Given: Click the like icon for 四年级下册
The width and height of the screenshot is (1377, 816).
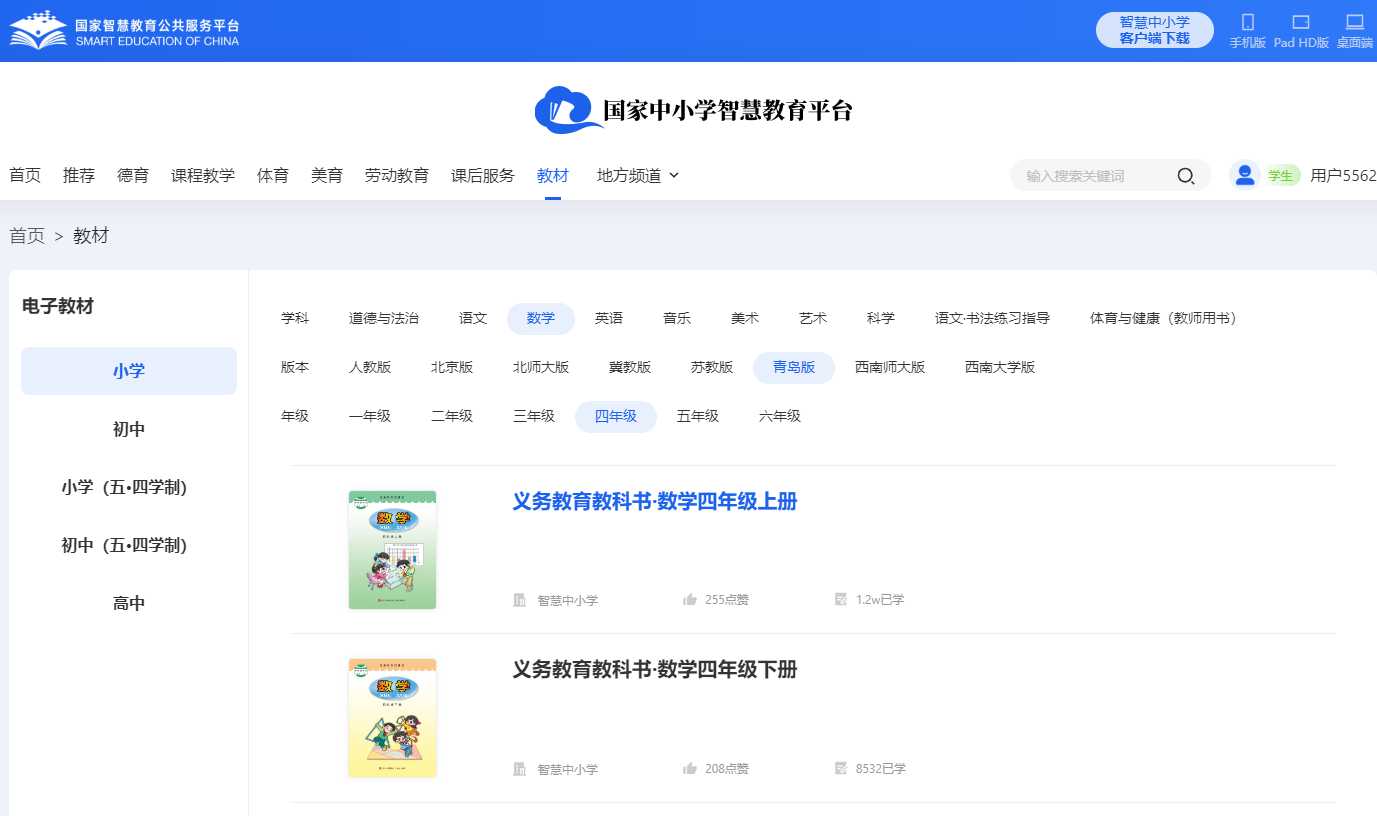Looking at the screenshot, I should (690, 769).
